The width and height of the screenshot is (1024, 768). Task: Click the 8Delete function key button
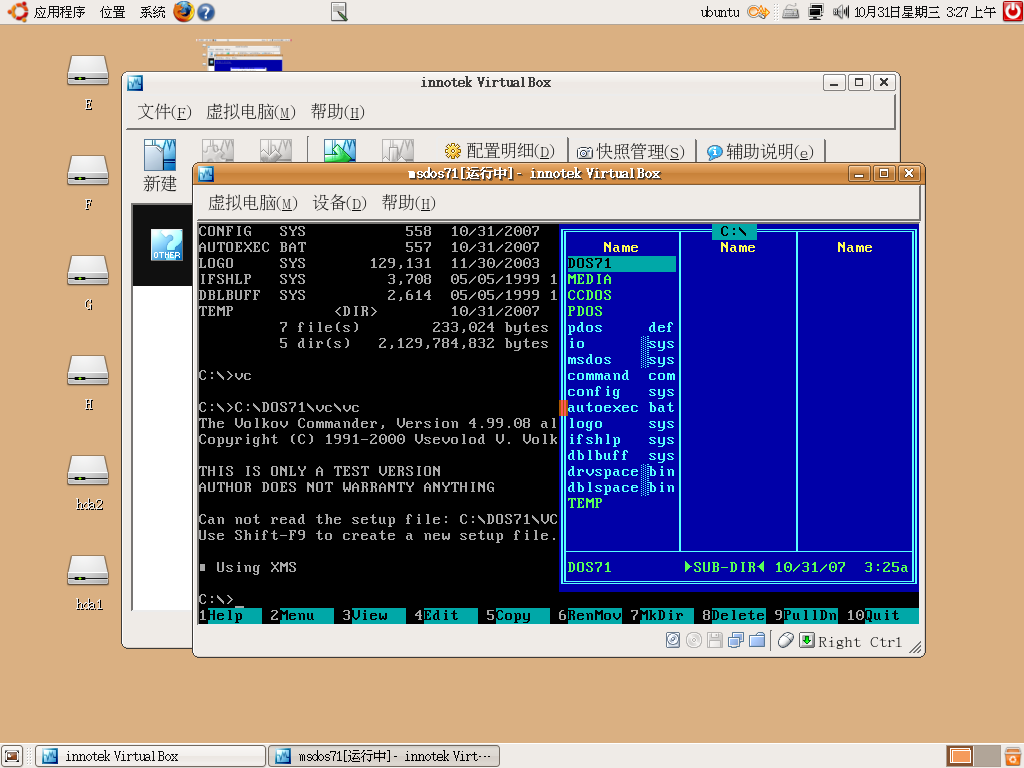(x=733, y=616)
